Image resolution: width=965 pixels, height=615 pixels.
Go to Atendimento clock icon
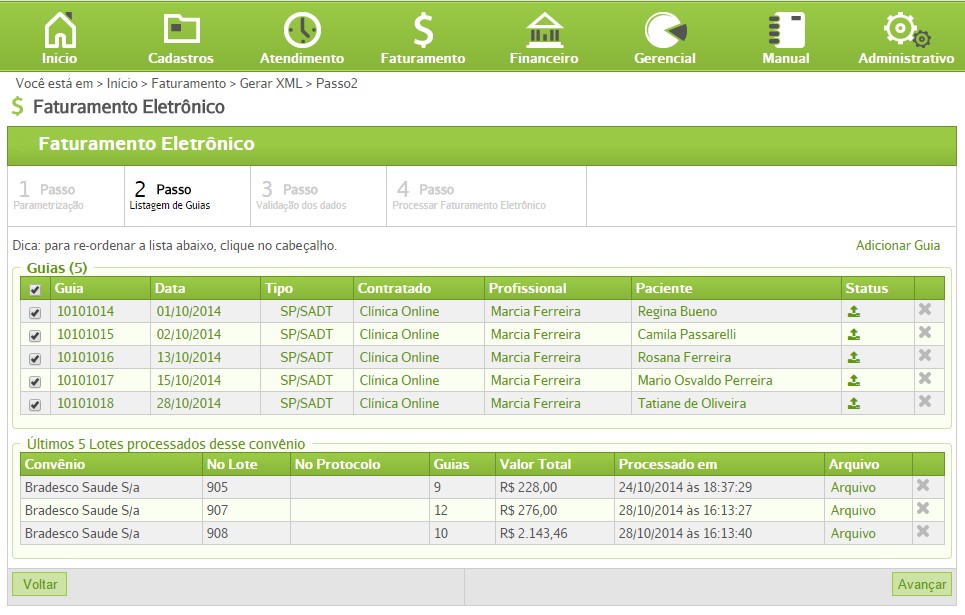coord(302,30)
